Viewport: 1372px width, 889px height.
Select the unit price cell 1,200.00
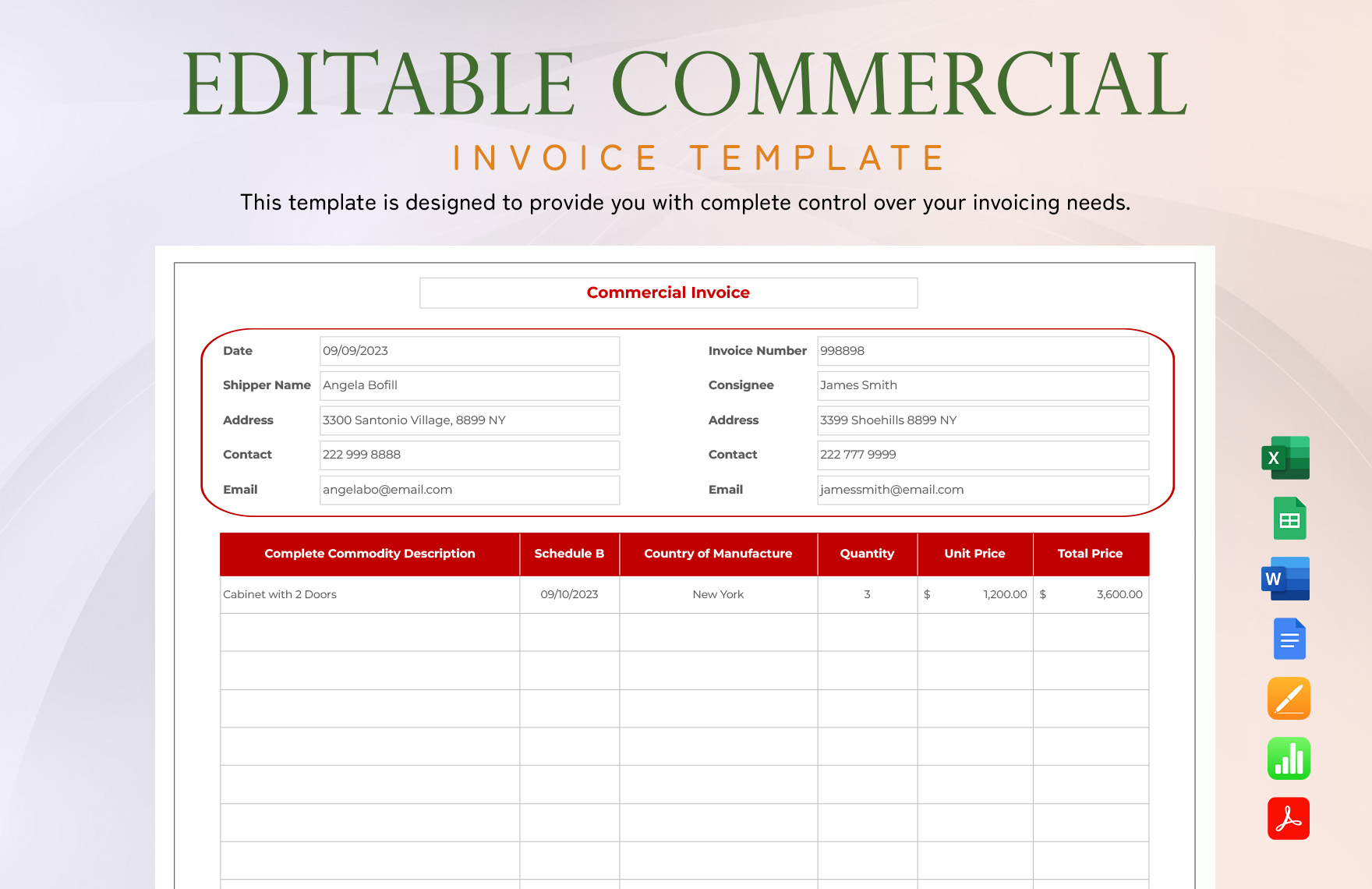974,594
